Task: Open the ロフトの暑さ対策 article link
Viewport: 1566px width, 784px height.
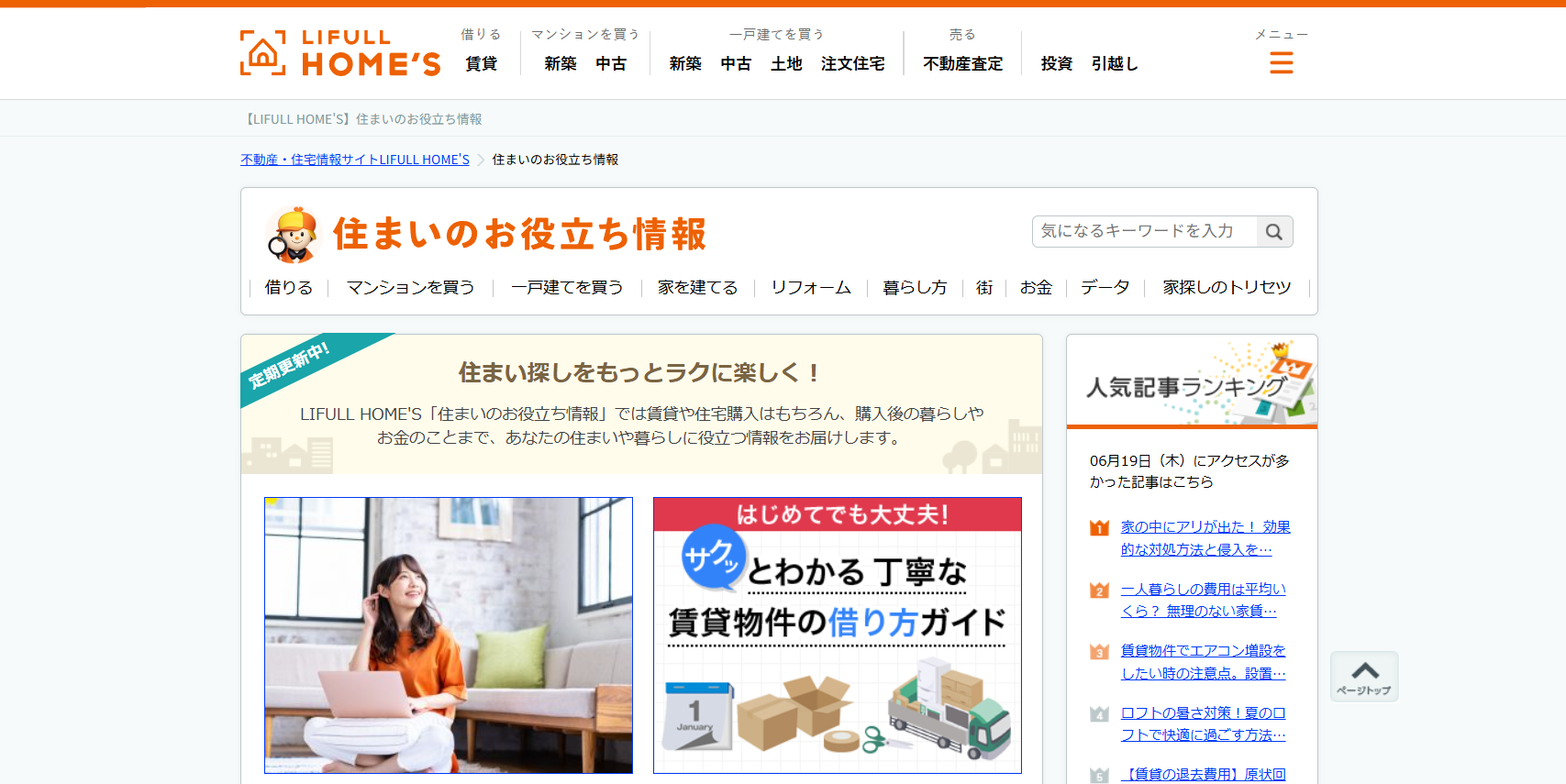Action: 1203,723
